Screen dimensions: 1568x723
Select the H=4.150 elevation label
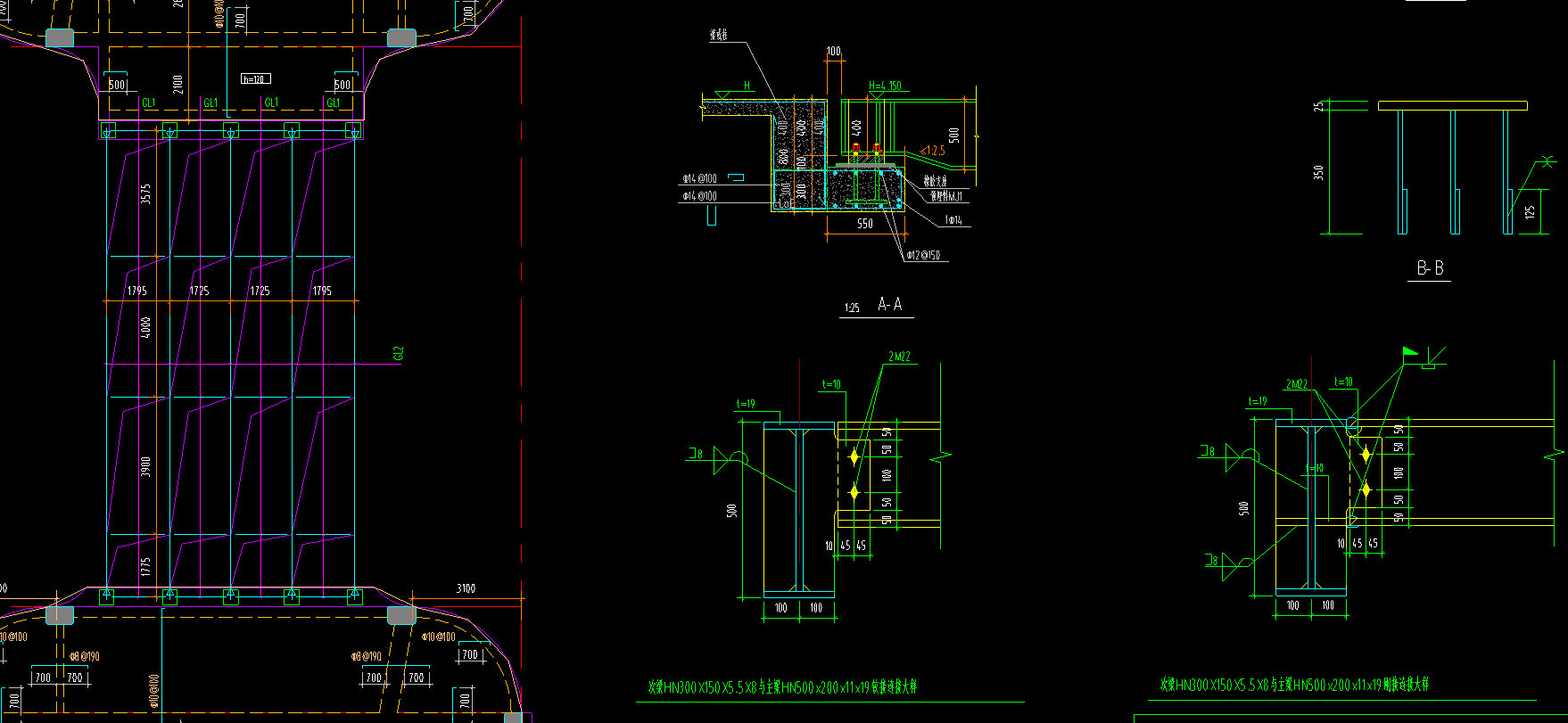(885, 86)
